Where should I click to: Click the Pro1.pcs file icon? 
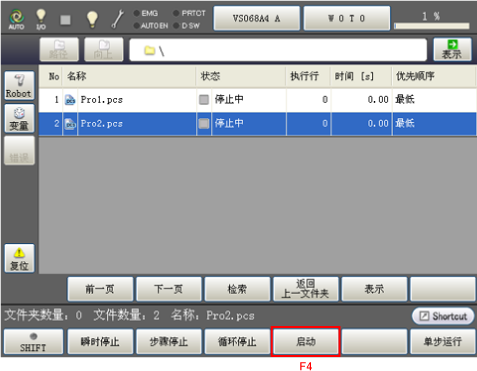(70, 100)
